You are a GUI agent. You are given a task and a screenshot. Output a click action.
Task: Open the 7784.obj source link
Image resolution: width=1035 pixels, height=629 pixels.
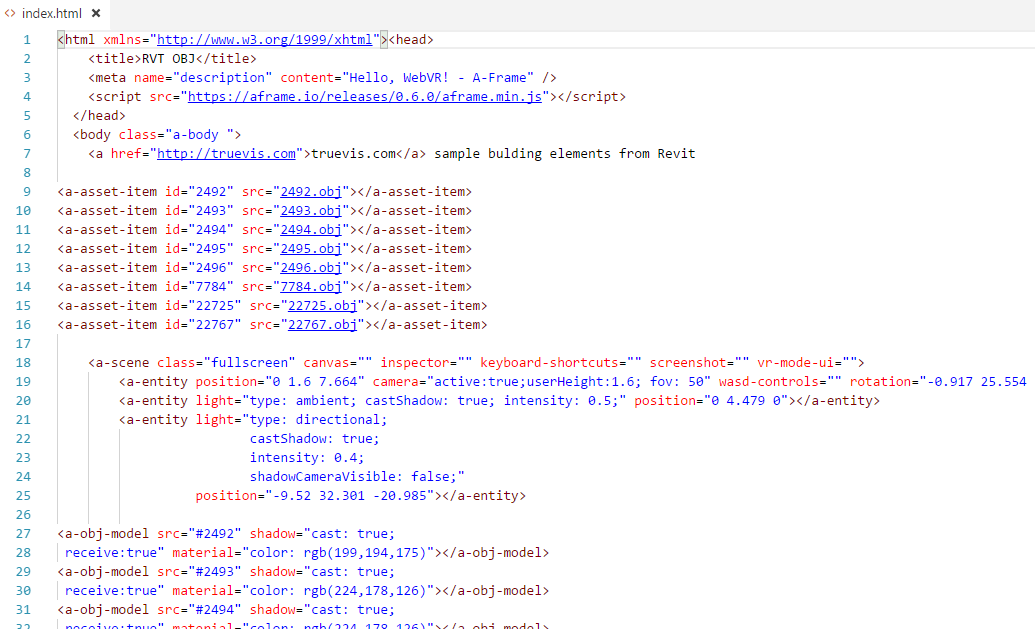(311, 286)
